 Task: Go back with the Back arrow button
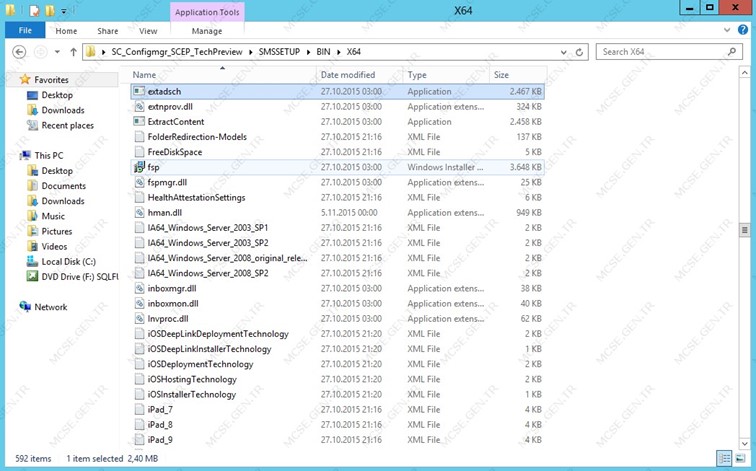pos(19,52)
